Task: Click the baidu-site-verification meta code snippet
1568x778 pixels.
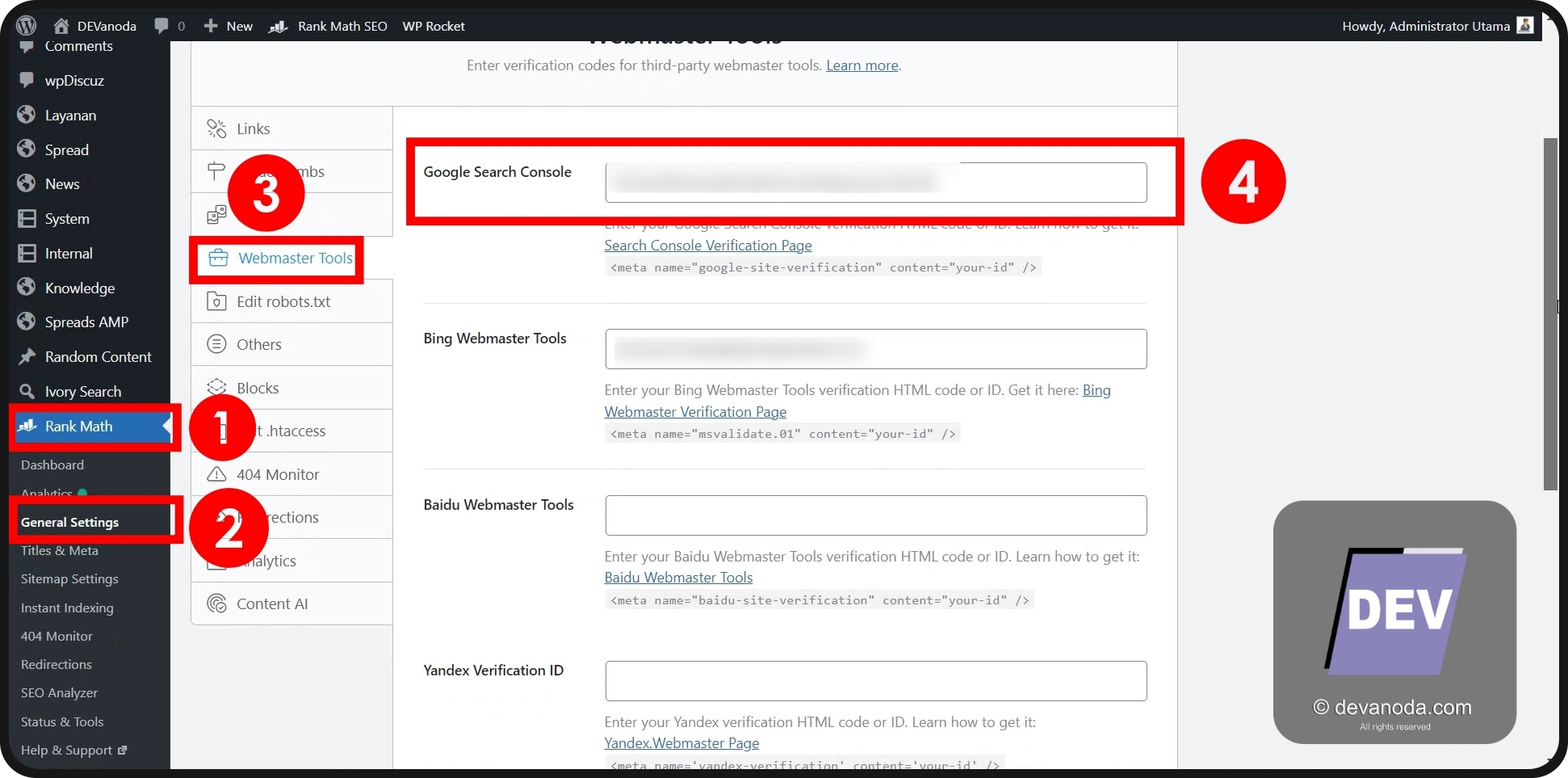Action: (820, 600)
